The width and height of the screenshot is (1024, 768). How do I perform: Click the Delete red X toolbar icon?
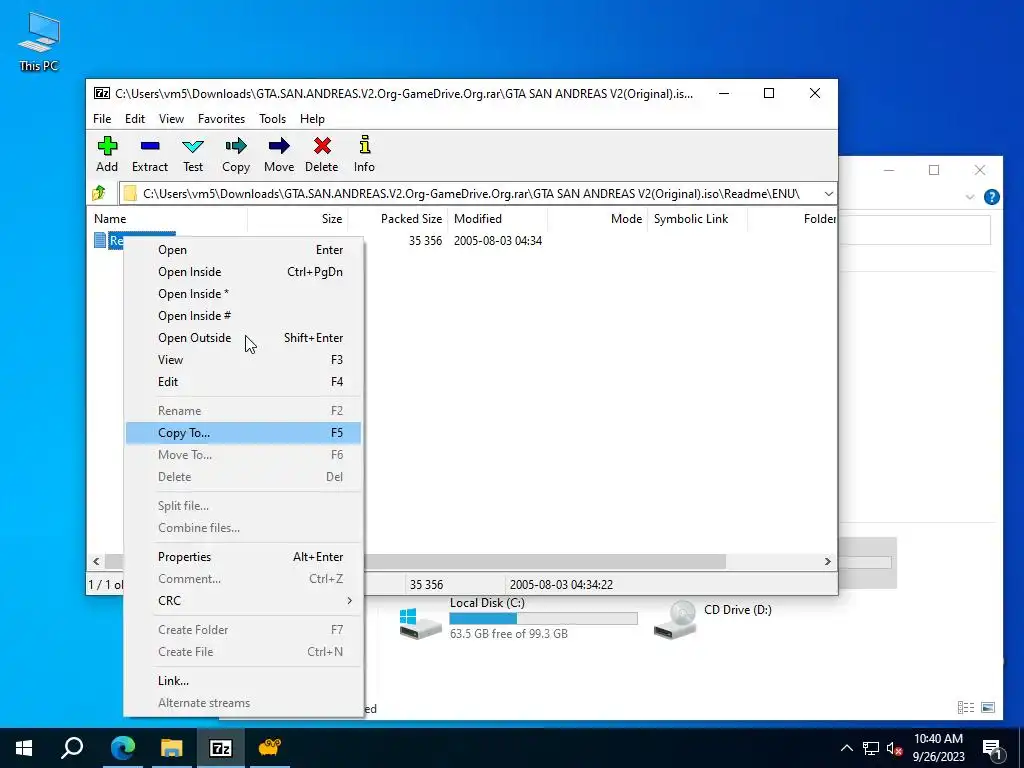pos(322,146)
